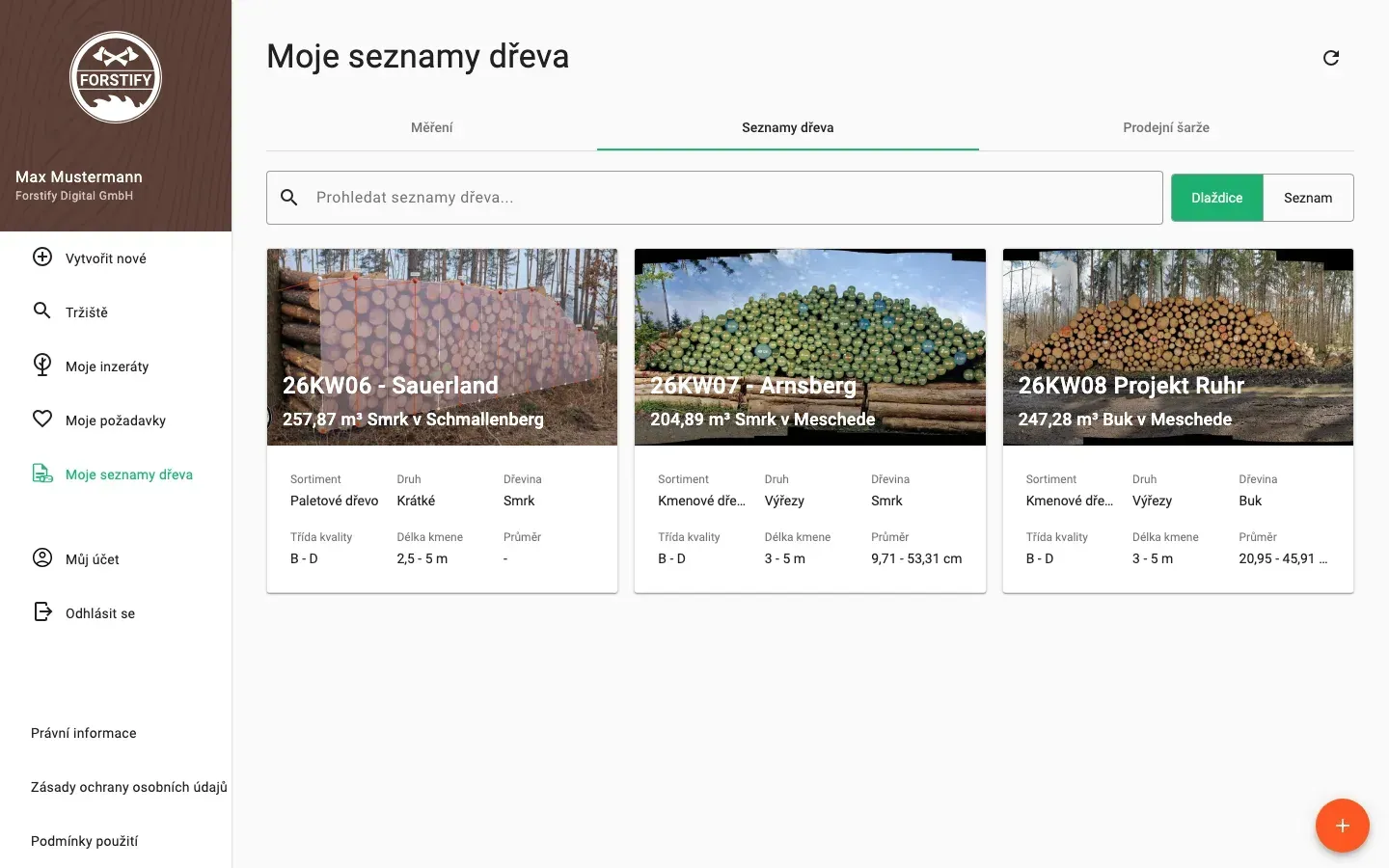
Task: Open Zásady ochrany osobních údajů link
Action: 129,787
